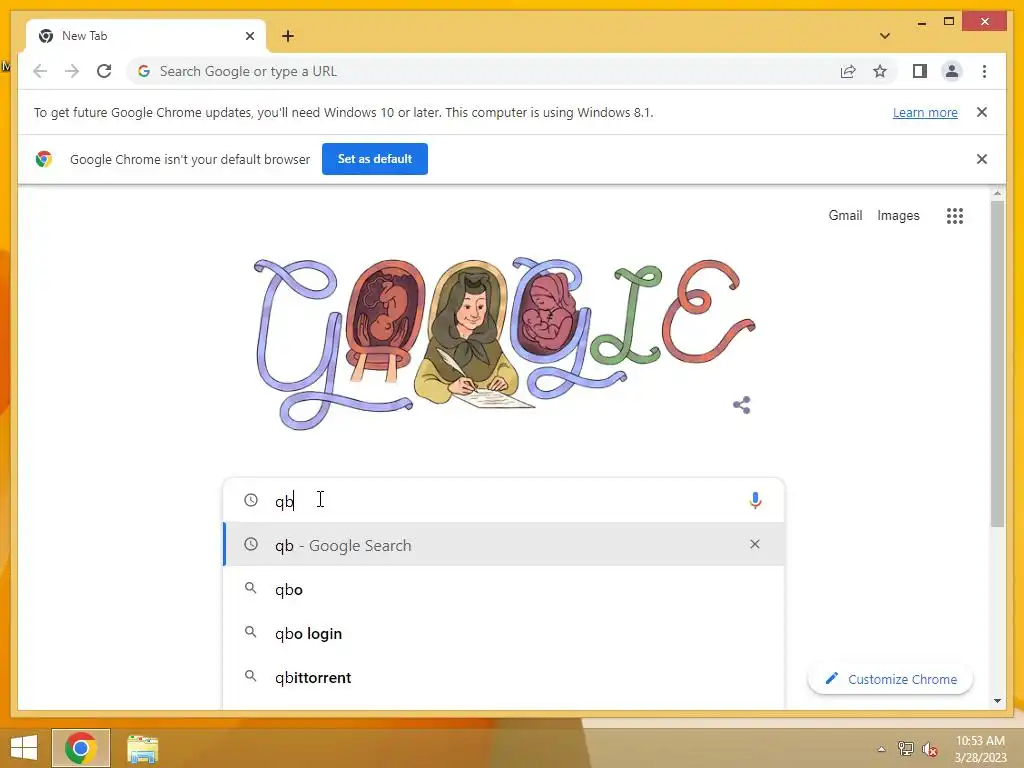Click the browser forward arrow
Viewport: 1024px width, 768px height.
(72, 71)
